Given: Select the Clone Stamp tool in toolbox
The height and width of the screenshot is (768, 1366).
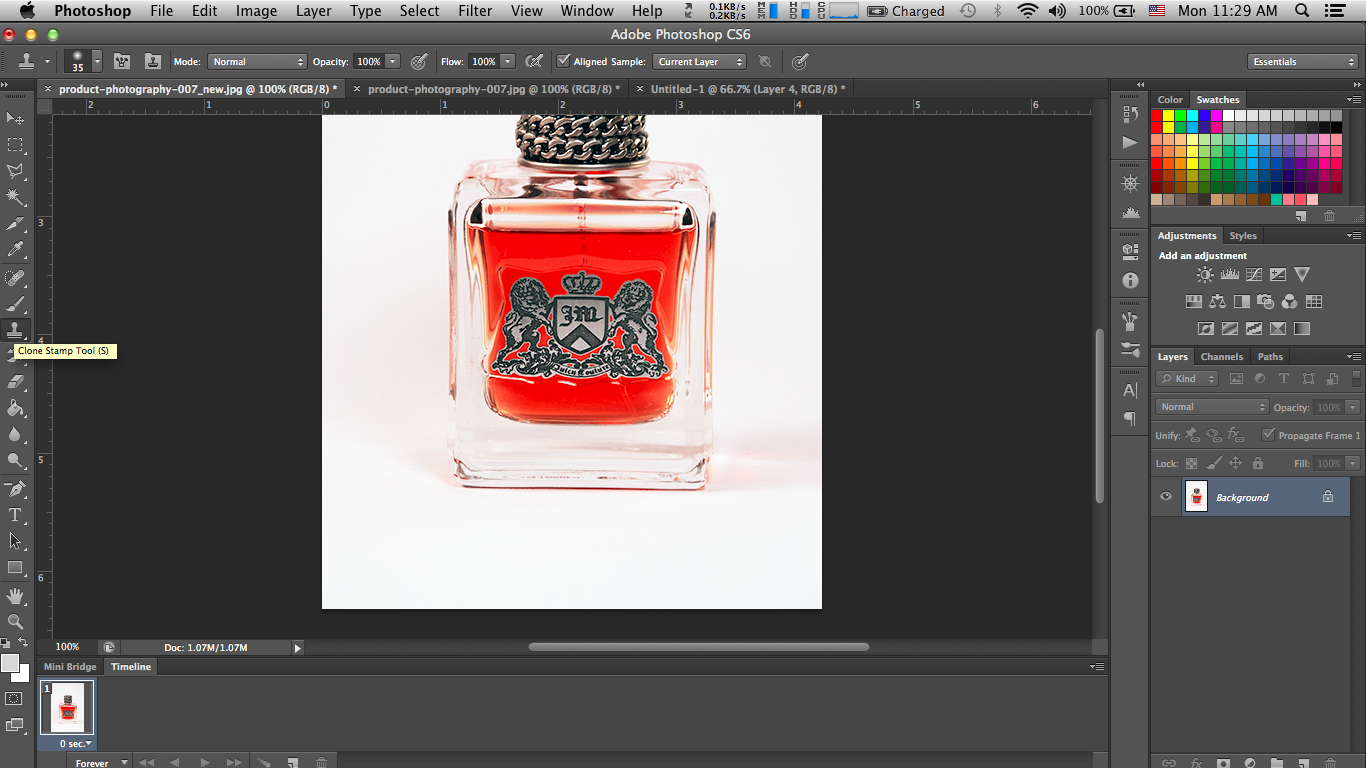Looking at the screenshot, I should (15, 329).
